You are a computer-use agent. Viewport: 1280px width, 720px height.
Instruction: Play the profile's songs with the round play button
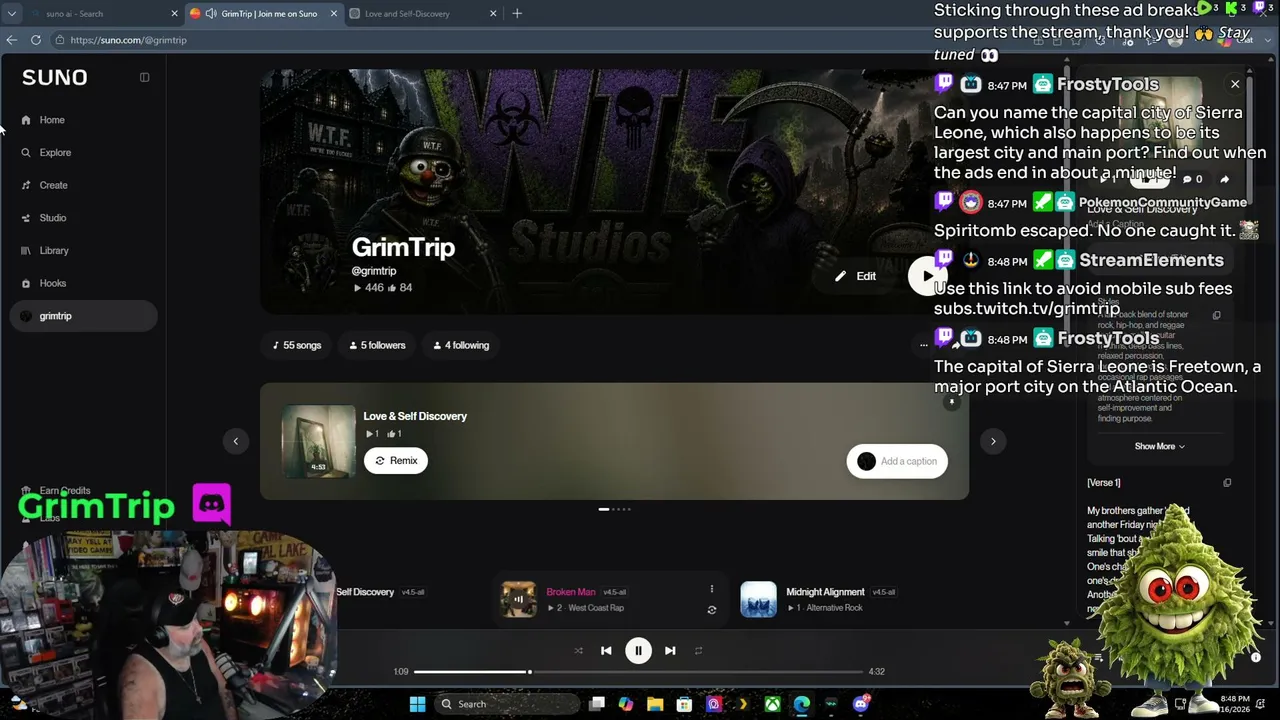926,276
